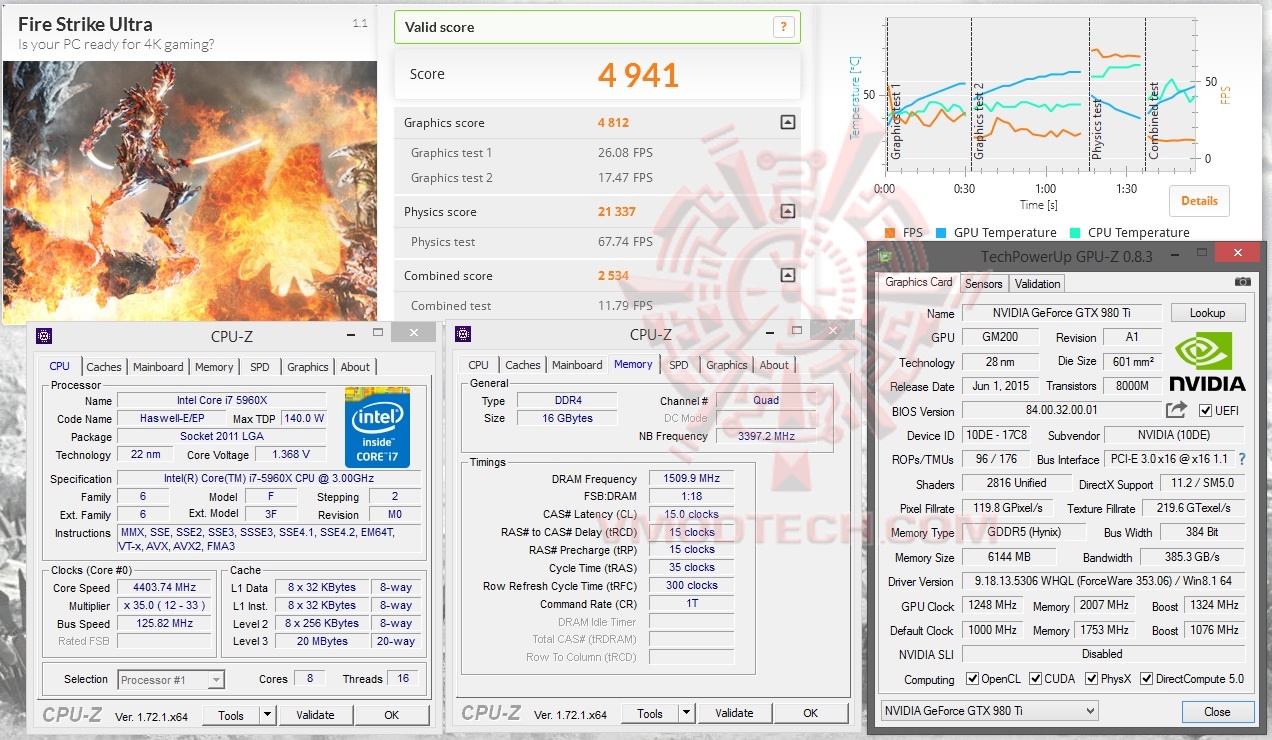Open Tools dropdown arrow in right CPU-Z
The image size is (1272, 740).
tap(686, 713)
